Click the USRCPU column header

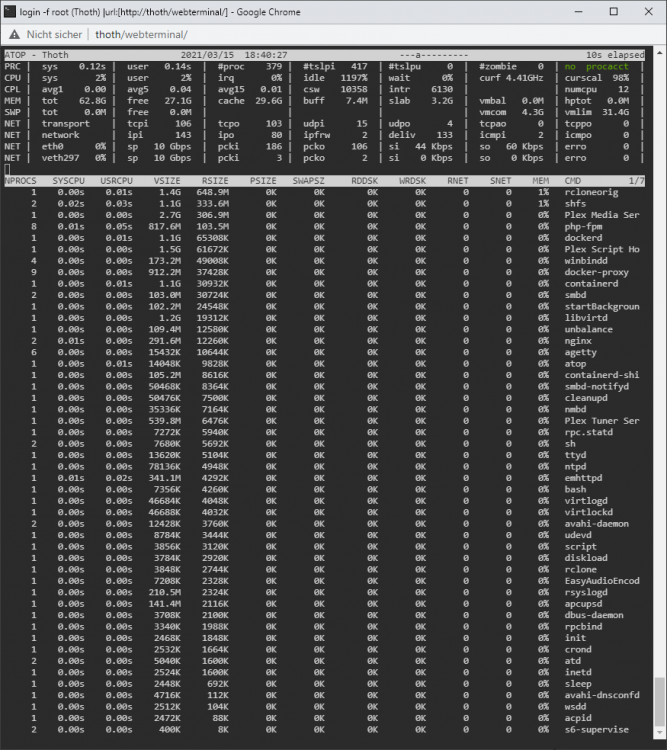(116, 181)
